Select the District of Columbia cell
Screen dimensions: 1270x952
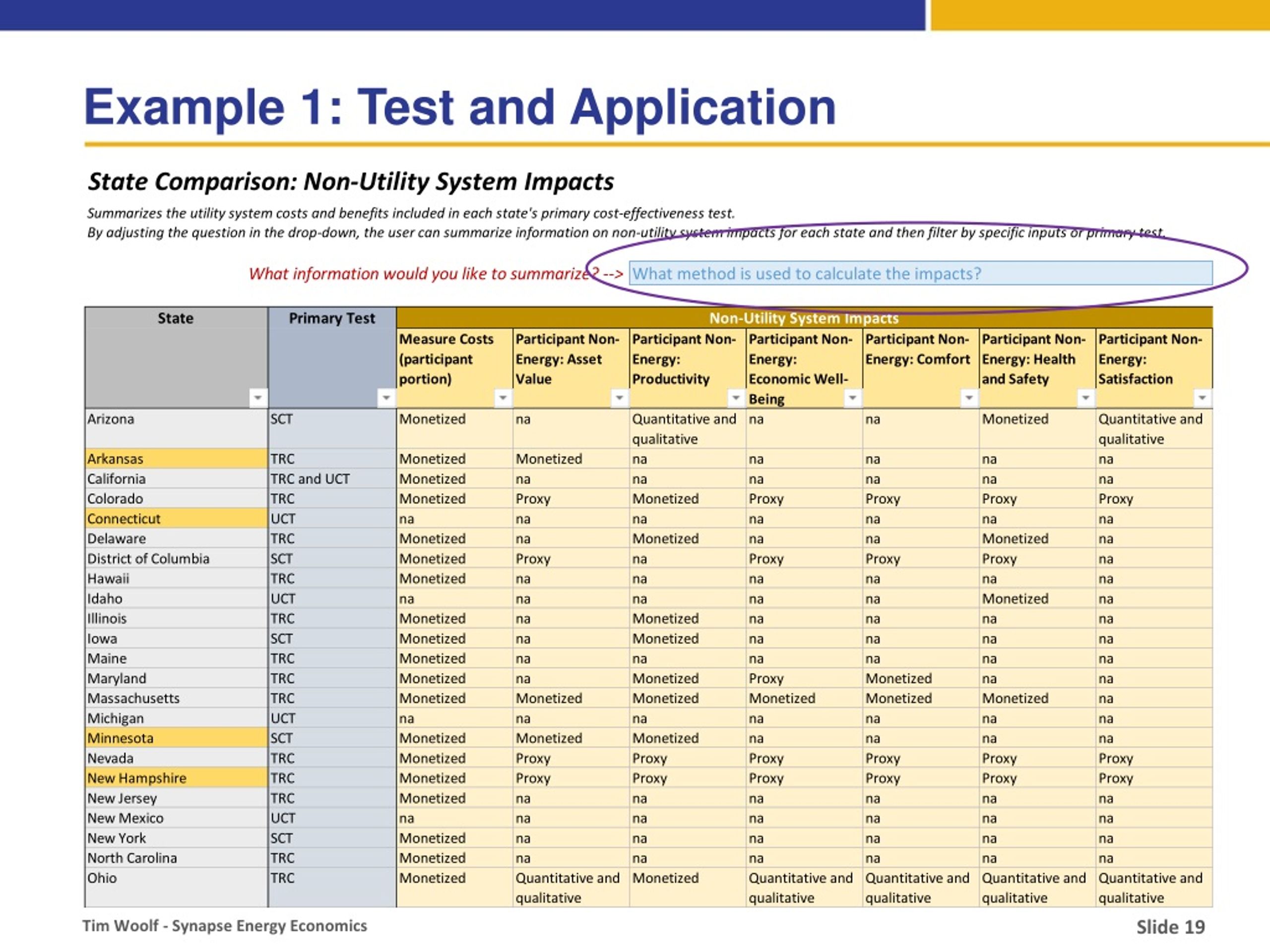176,558
